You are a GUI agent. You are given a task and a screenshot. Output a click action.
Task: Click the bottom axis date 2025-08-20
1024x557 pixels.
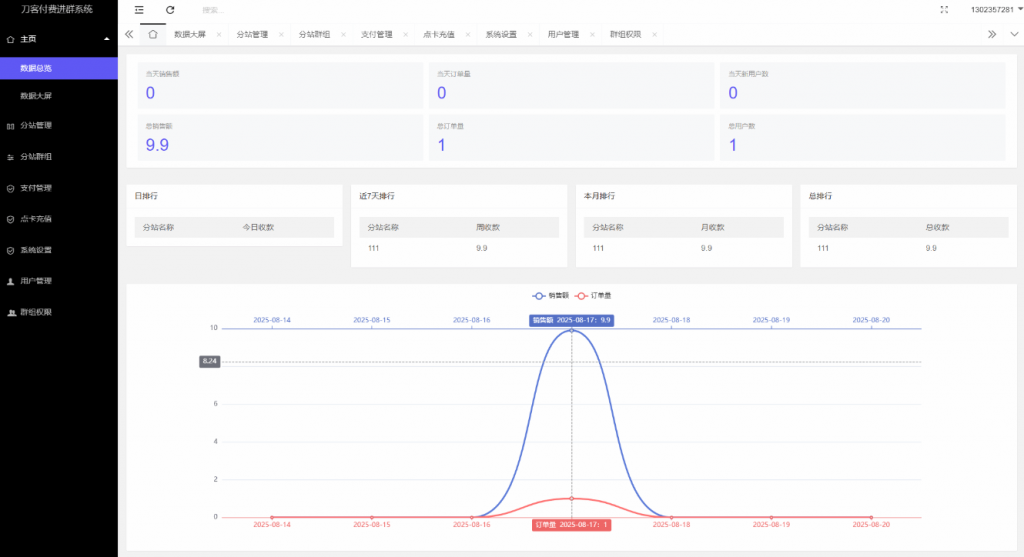(871, 524)
